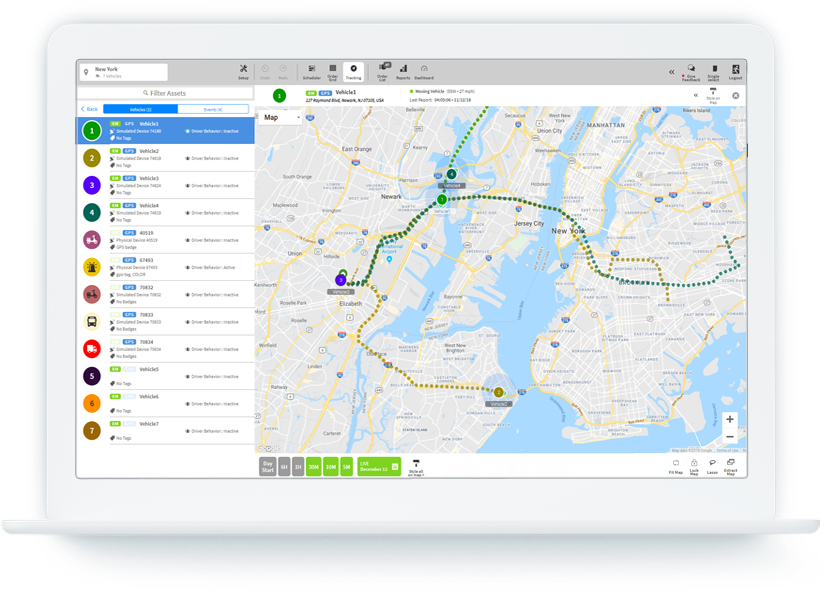Enable Single select mode
This screenshot has width=829, height=591.
[x=715, y=70]
